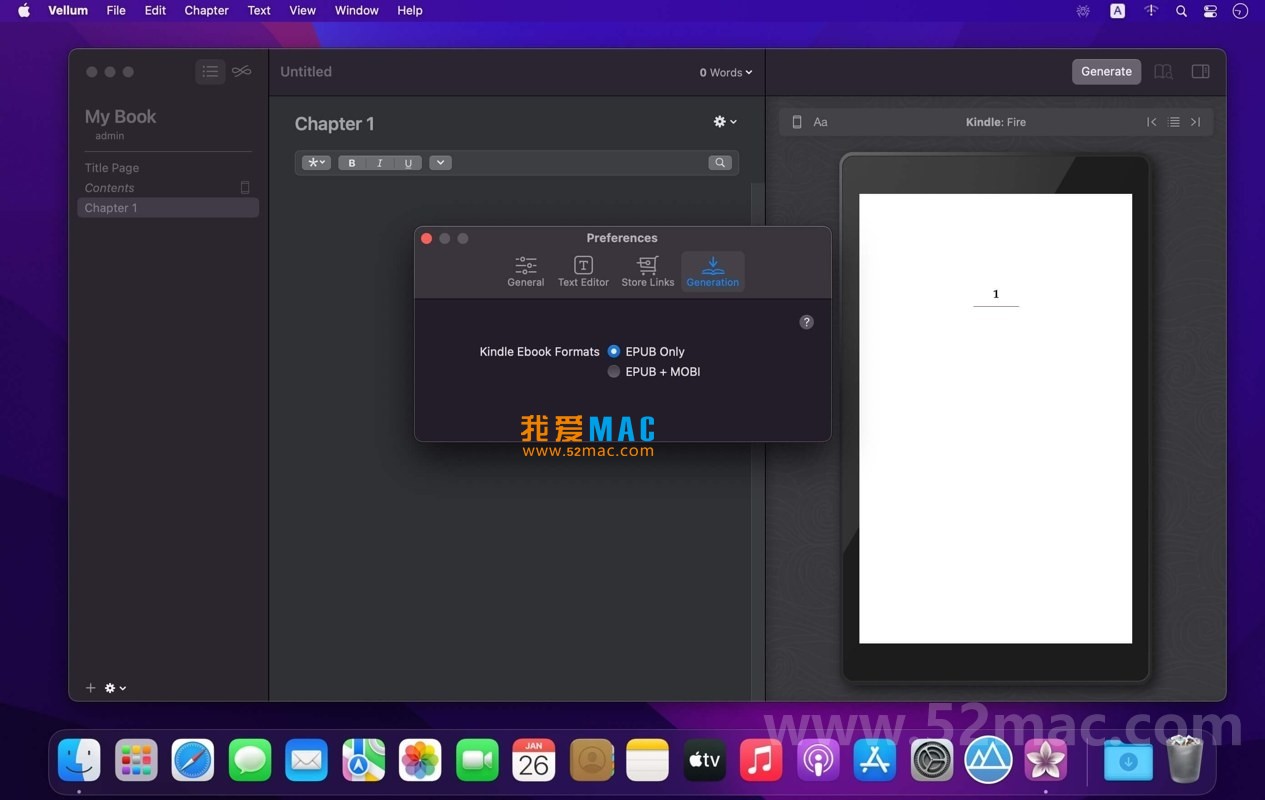Open the 0 Words count dropdown
This screenshot has height=800, width=1265.
click(726, 72)
